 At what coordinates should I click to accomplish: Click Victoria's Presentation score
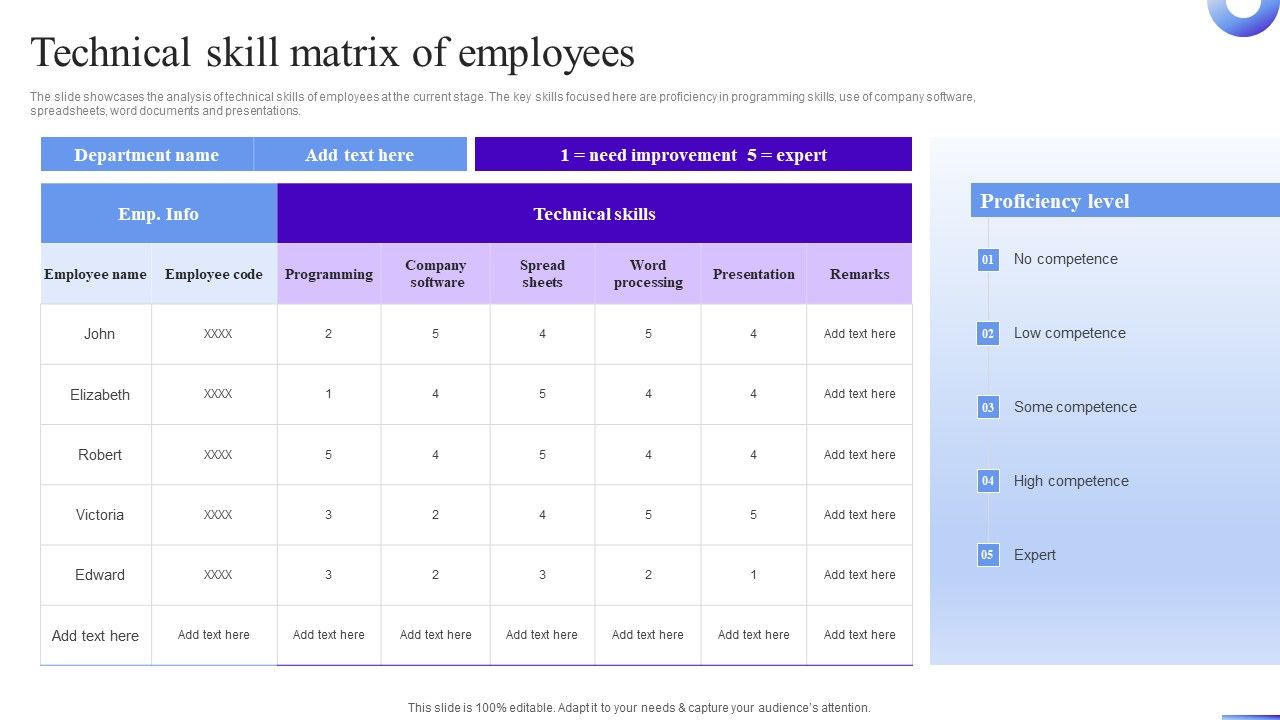click(x=753, y=515)
